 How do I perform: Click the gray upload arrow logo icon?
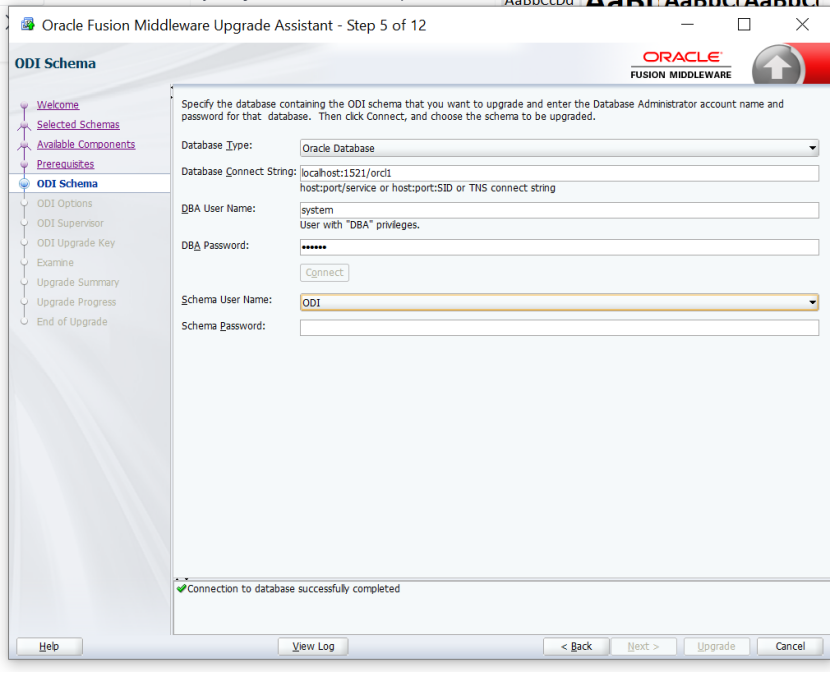point(777,67)
